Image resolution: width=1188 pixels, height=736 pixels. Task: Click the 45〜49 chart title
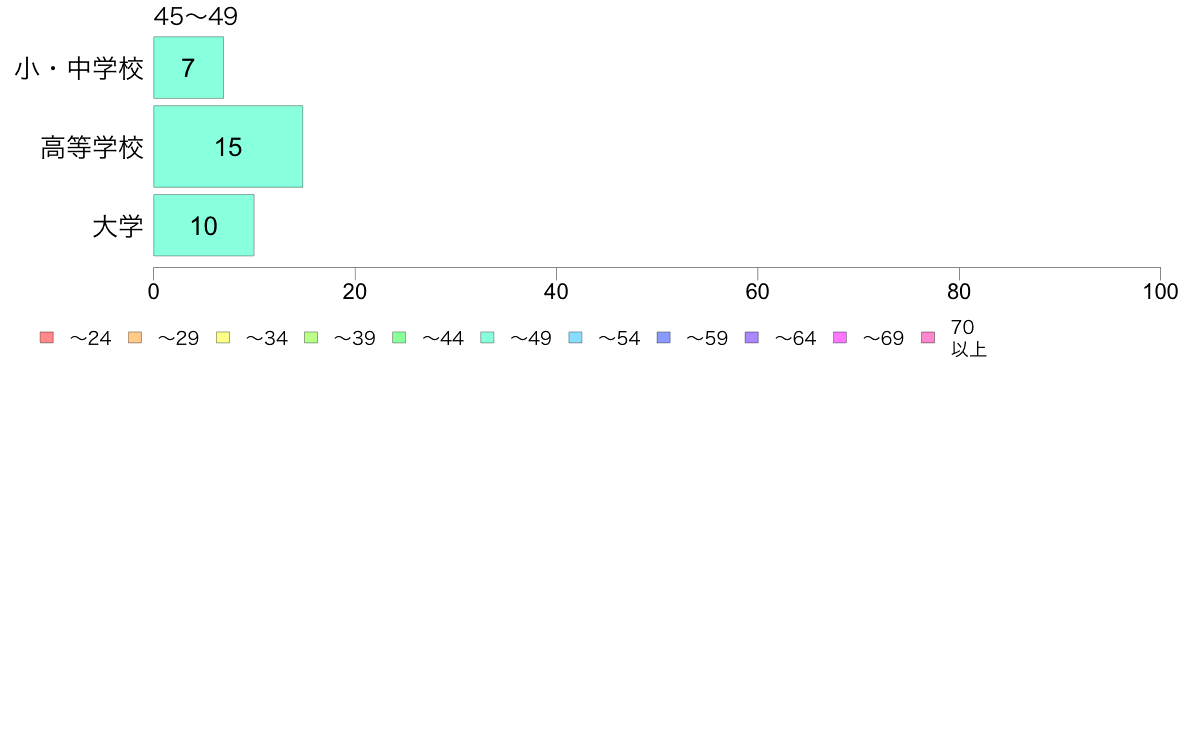(195, 16)
